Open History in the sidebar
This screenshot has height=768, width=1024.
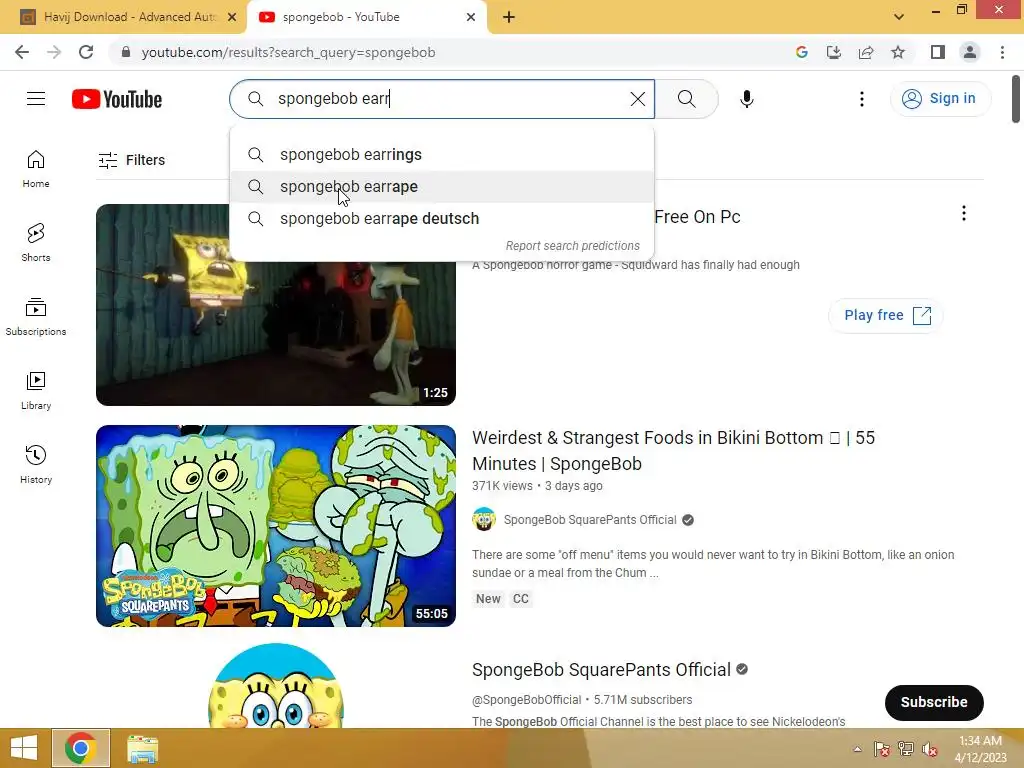click(x=36, y=464)
